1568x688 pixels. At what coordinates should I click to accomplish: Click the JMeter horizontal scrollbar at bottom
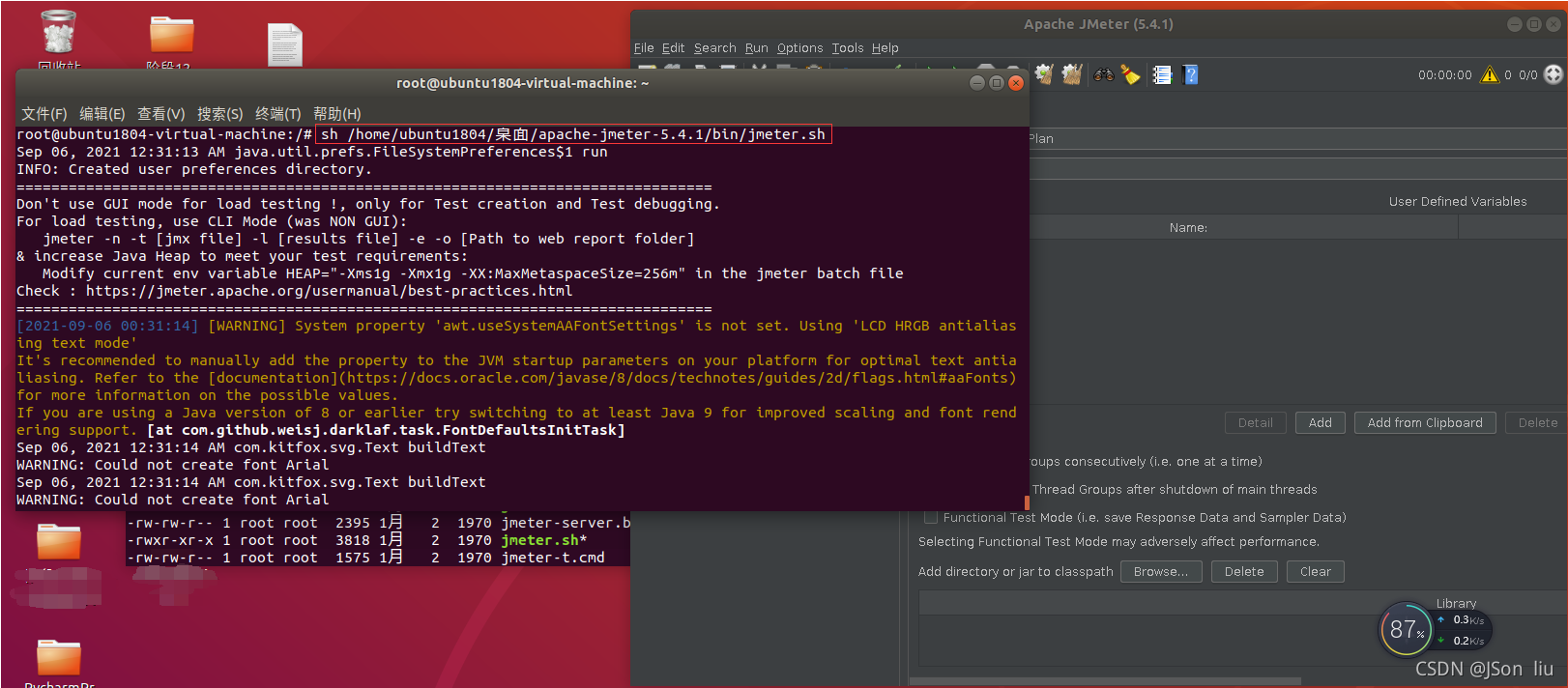point(1105,681)
